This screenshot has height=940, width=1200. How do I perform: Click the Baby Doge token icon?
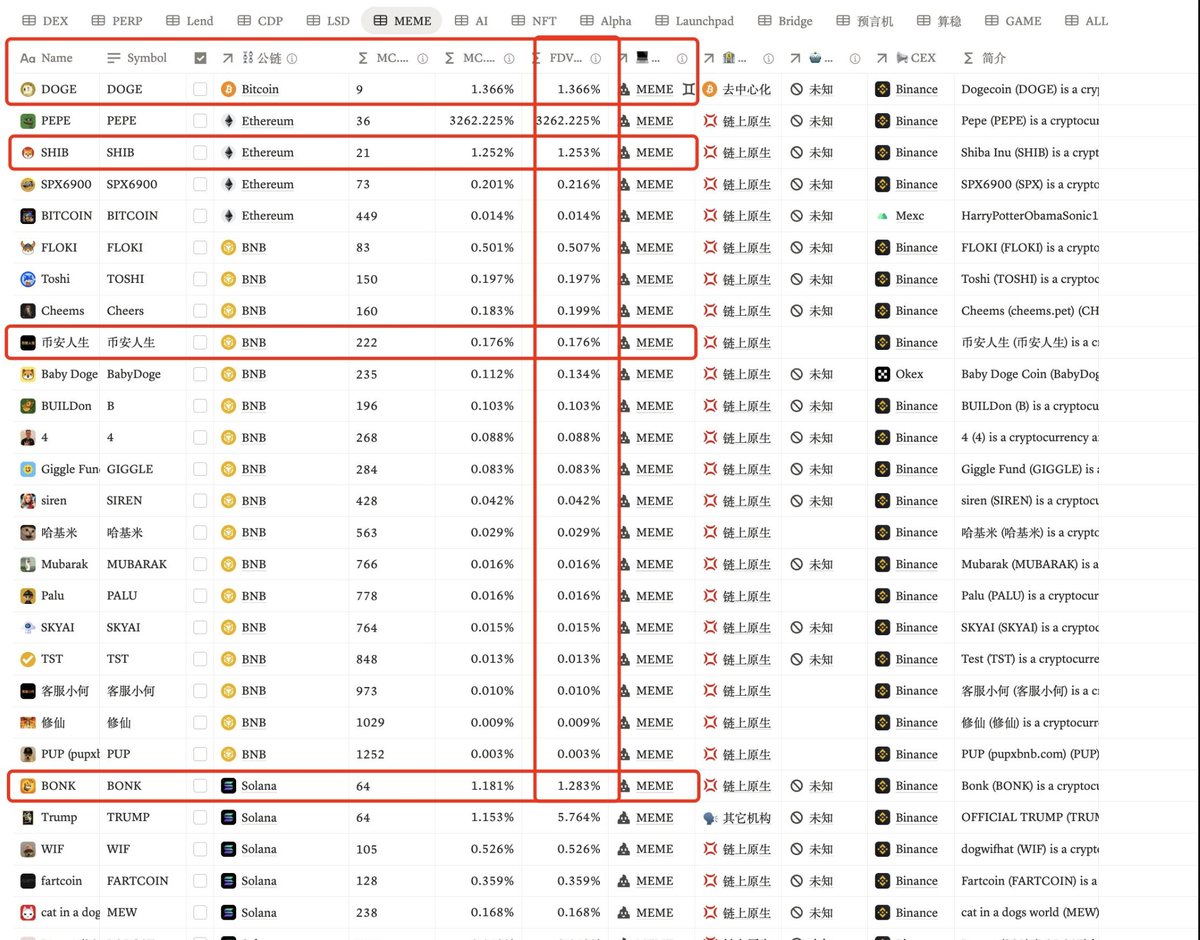point(28,374)
